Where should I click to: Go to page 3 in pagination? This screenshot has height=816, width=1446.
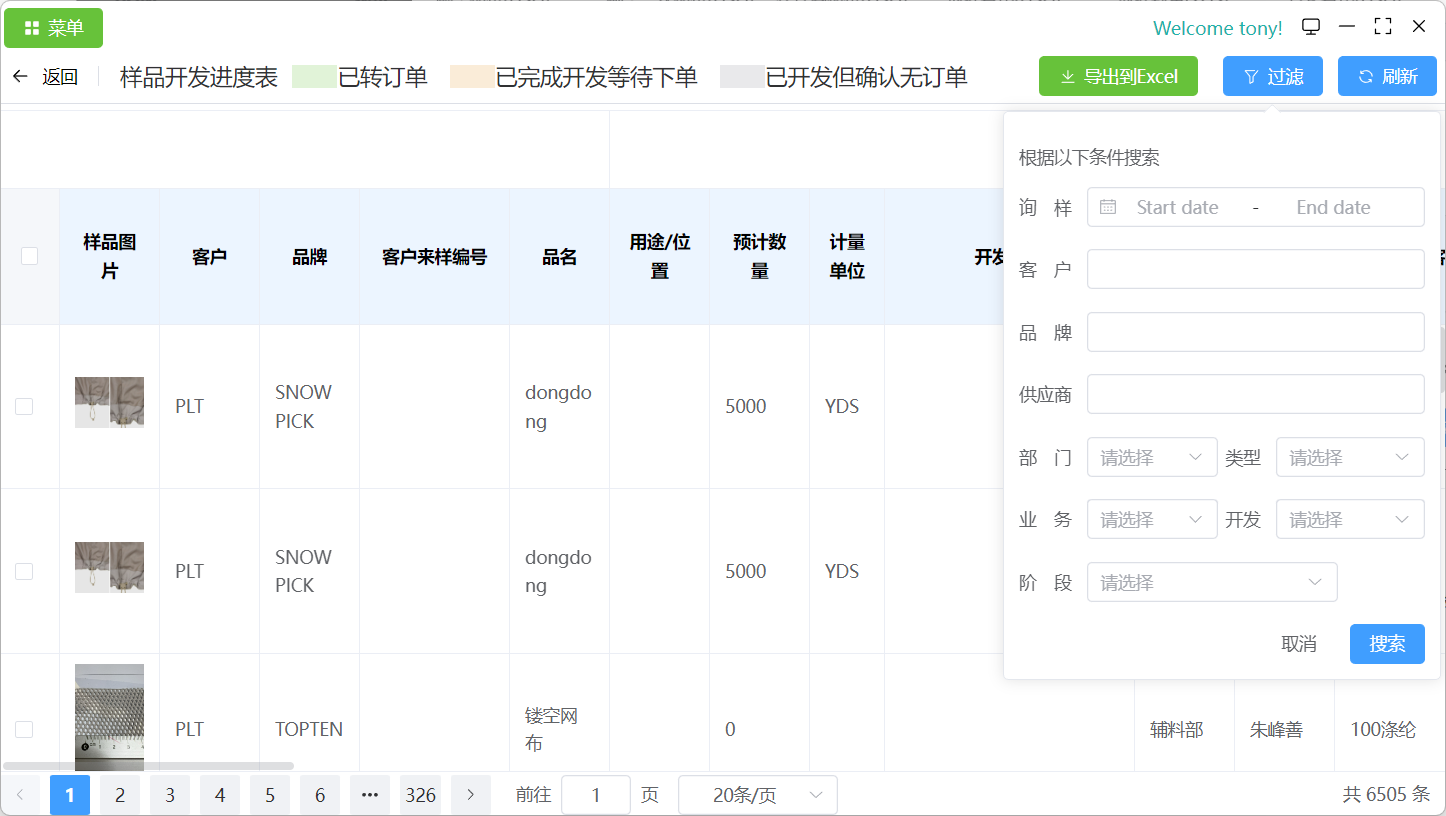170,795
